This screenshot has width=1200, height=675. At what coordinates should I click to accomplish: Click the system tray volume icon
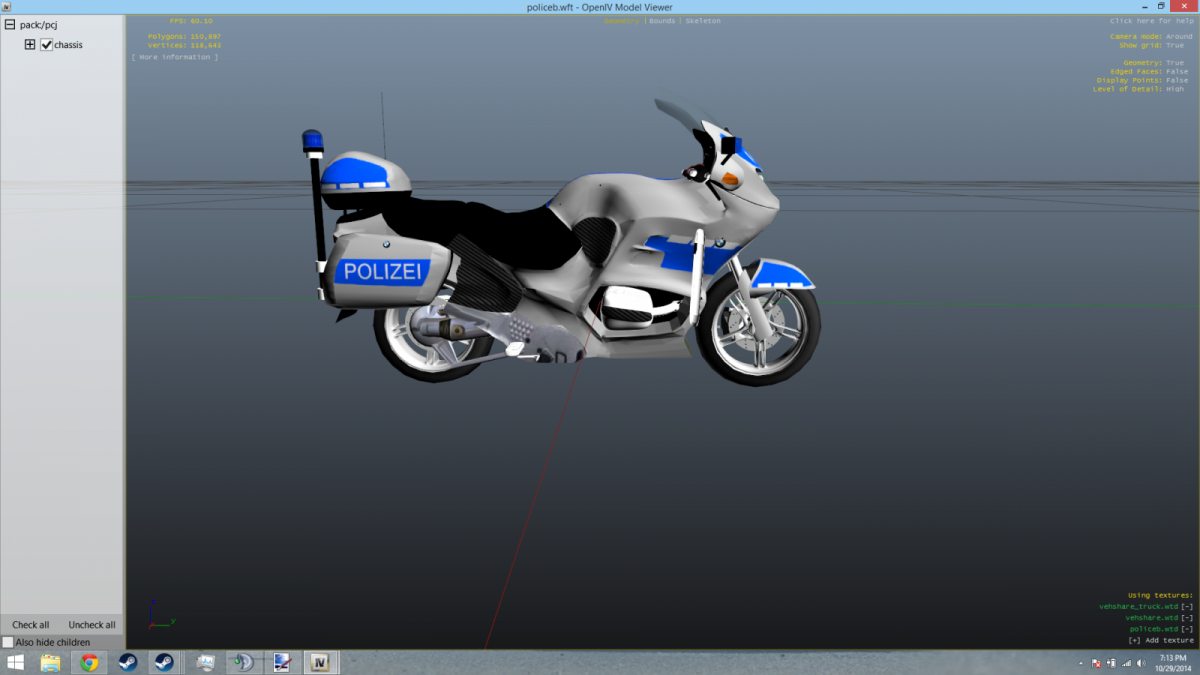tap(1142, 663)
